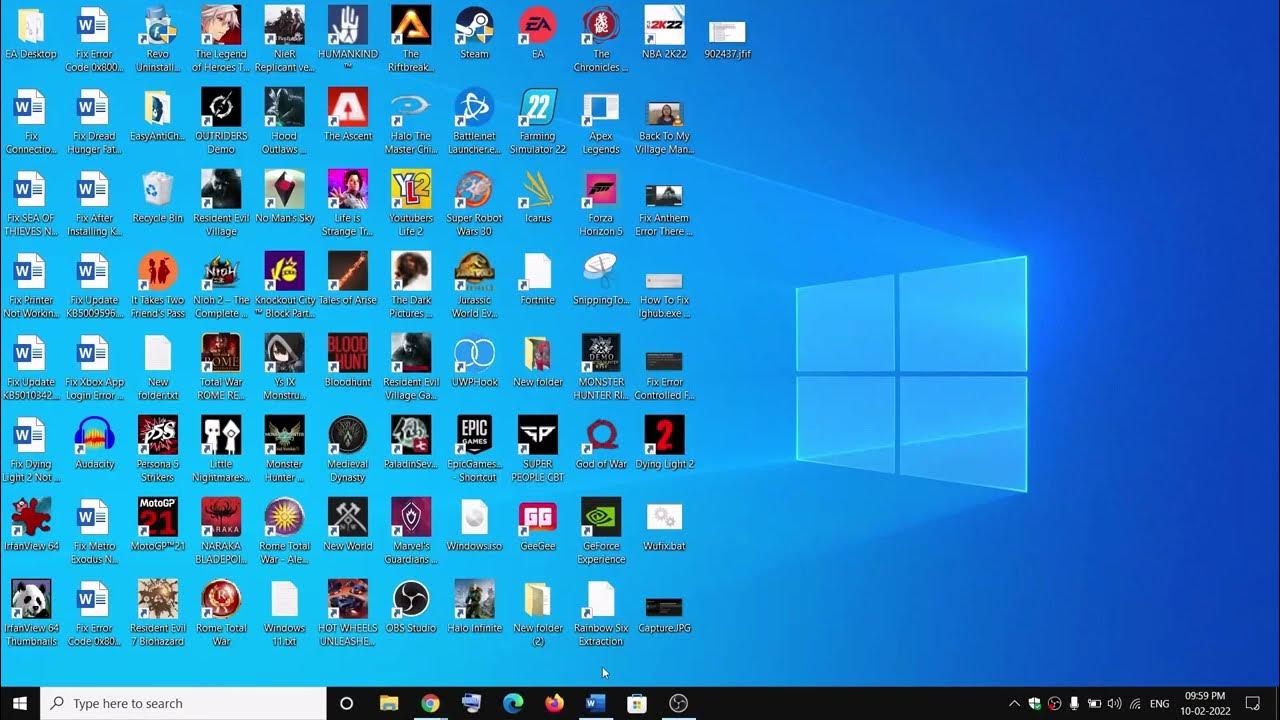Launch the Tales of Arise shortcut
The height and width of the screenshot is (720, 1280).
click(x=348, y=279)
